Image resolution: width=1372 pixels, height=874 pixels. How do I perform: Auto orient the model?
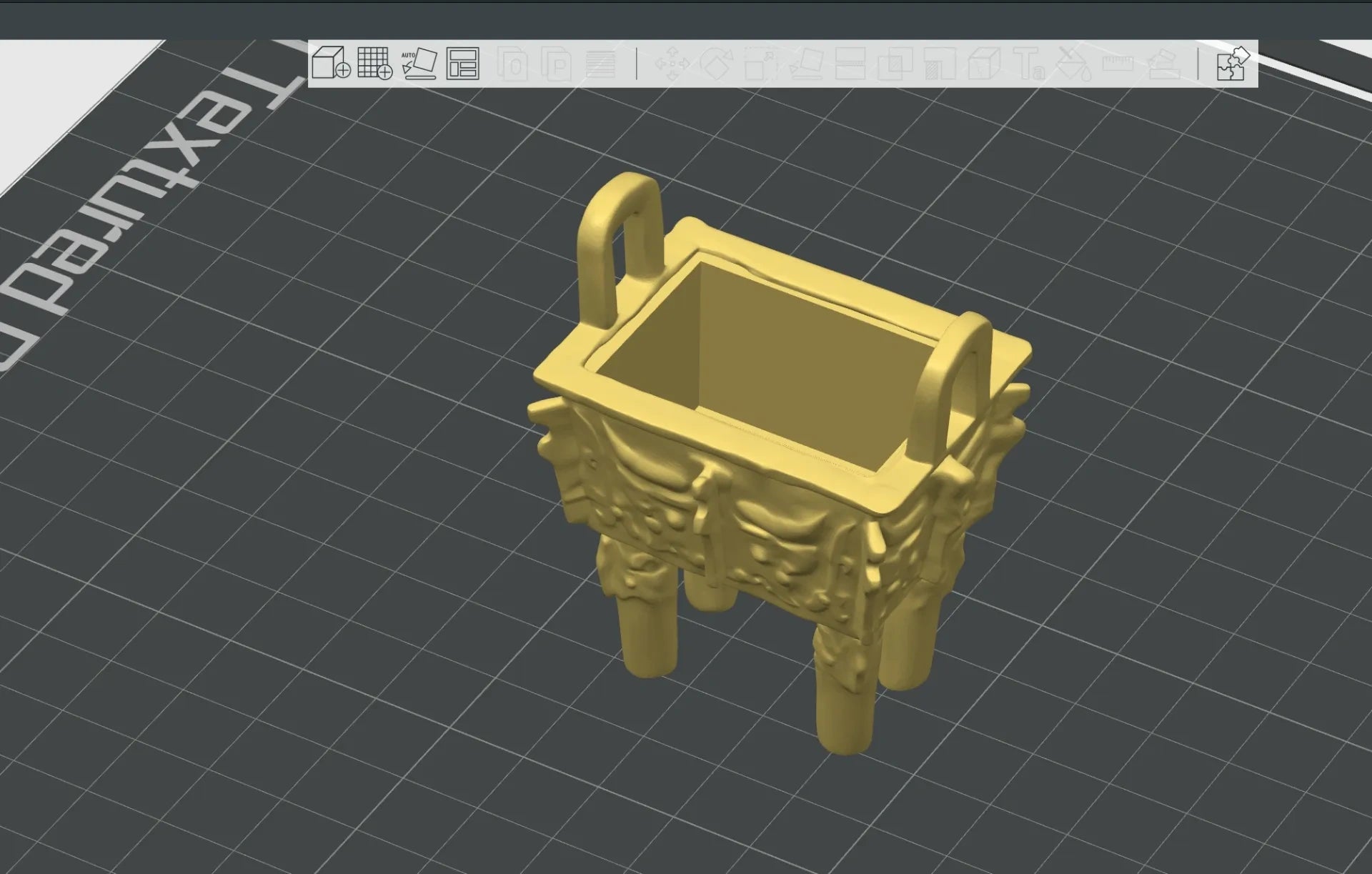pyautogui.click(x=419, y=63)
